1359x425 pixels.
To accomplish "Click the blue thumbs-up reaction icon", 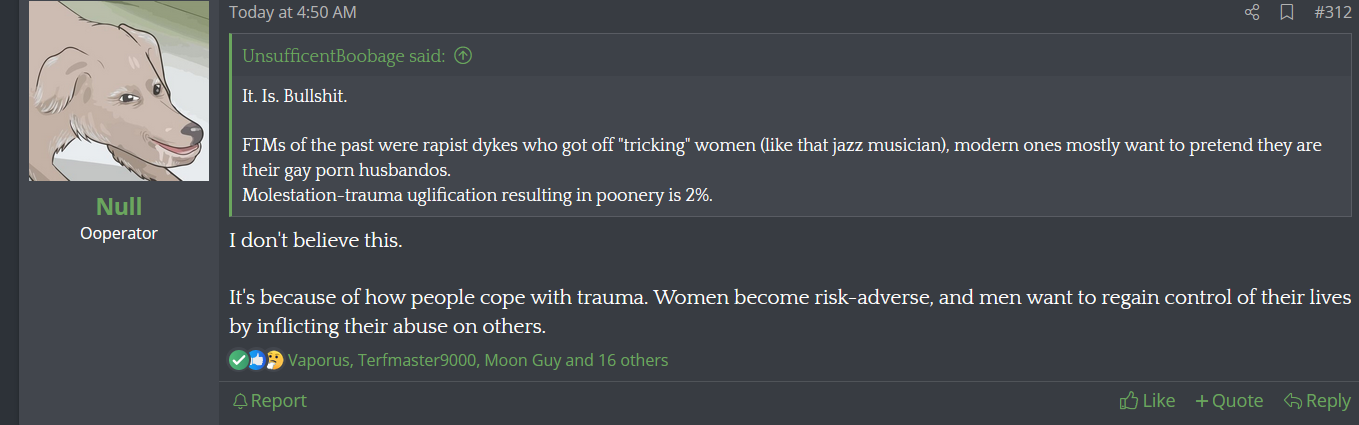I will point(256,360).
